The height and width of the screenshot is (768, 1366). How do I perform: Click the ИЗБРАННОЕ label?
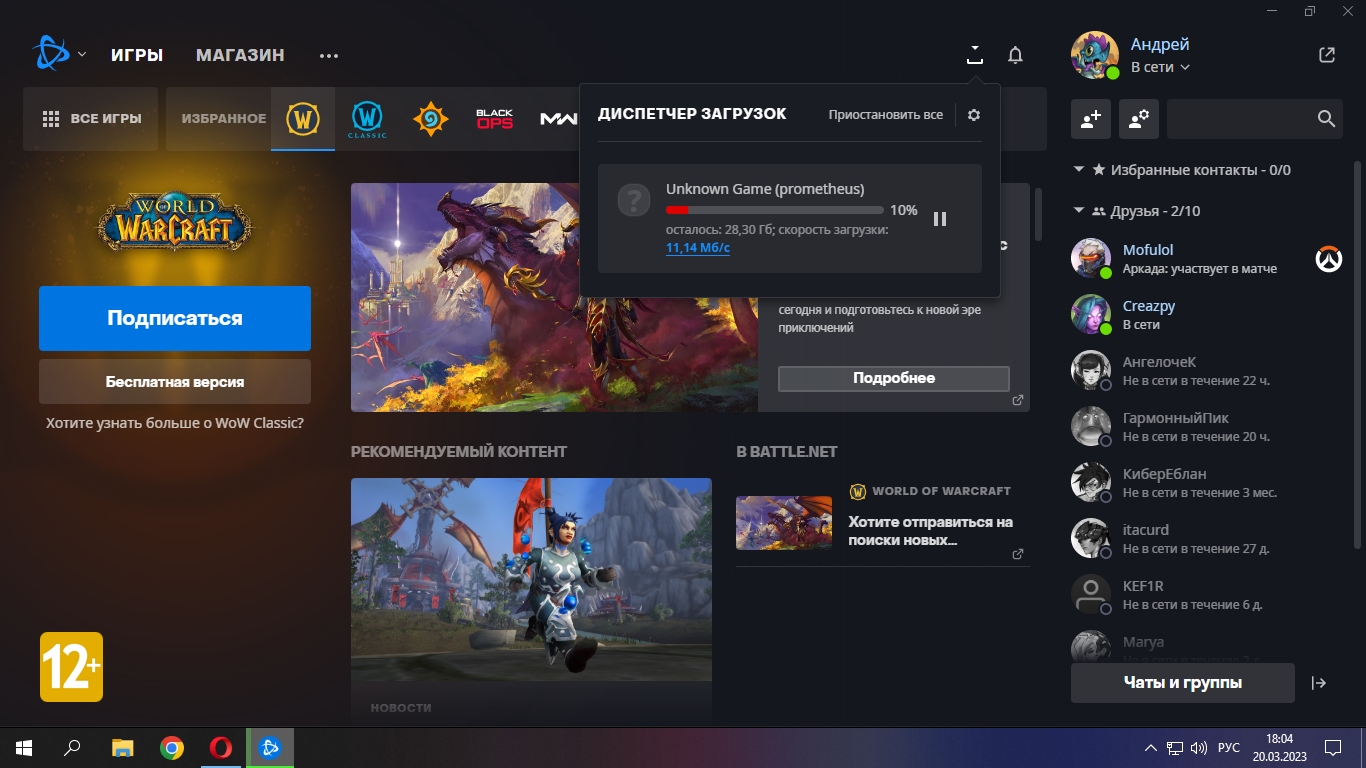point(224,119)
